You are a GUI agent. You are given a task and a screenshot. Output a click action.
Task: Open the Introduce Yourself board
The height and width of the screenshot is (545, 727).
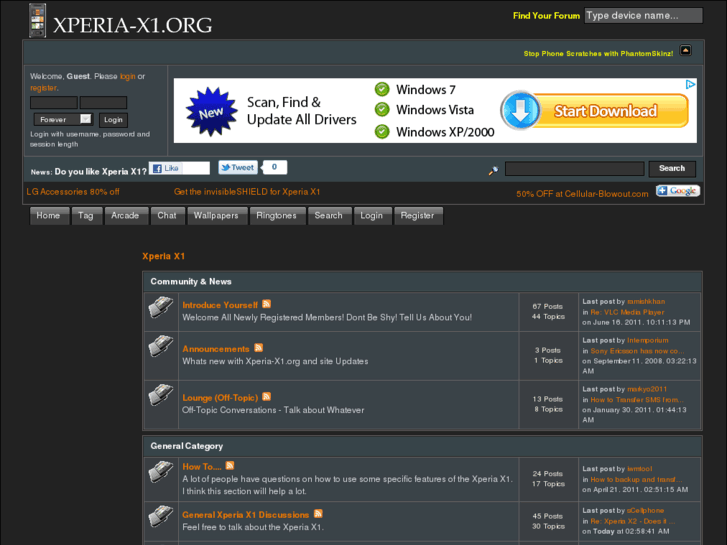tap(220, 305)
